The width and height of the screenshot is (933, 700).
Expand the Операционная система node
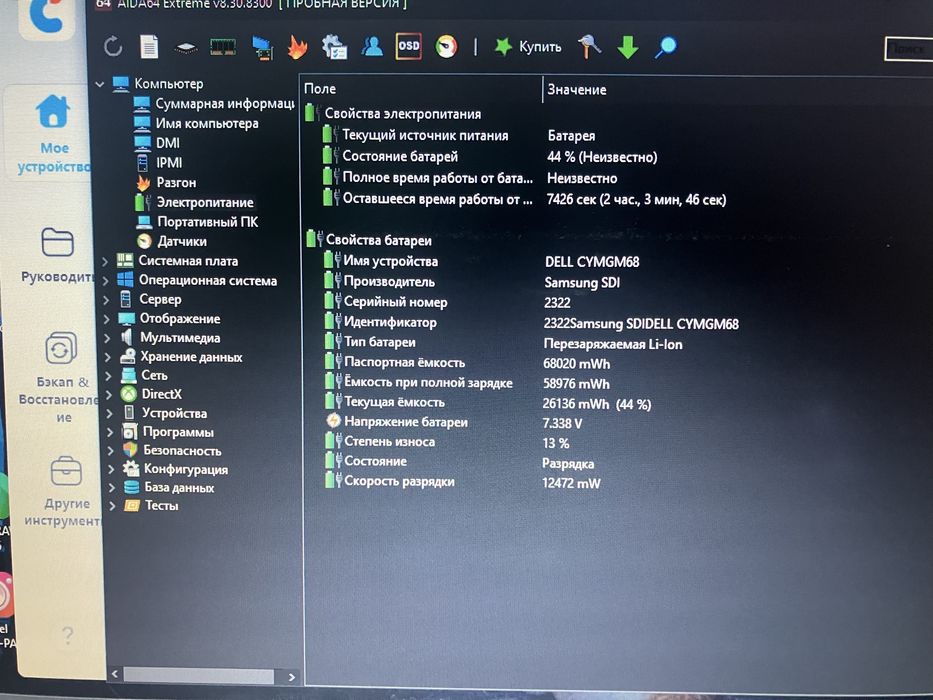[105, 280]
